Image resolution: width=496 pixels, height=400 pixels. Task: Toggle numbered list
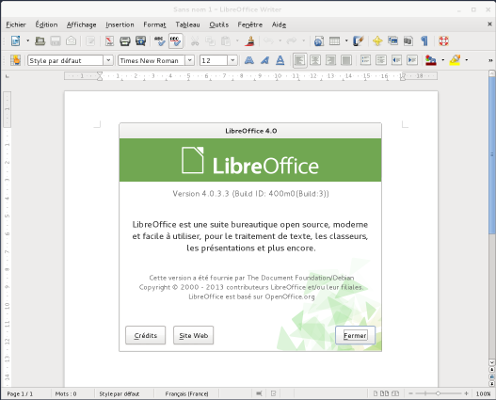click(365, 60)
